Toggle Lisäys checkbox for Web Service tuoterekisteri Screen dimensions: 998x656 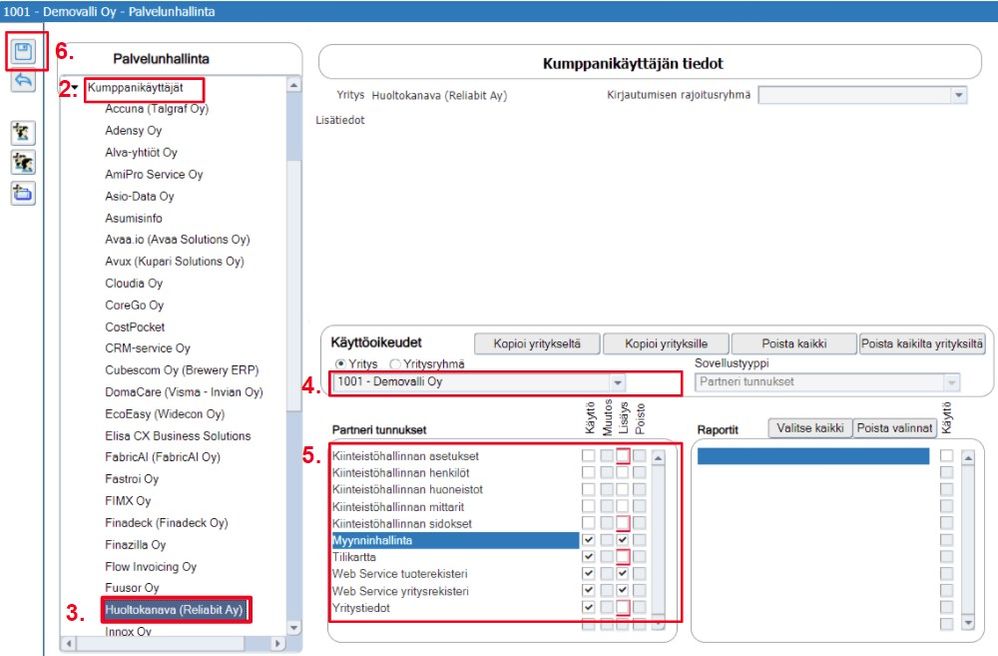click(622, 574)
